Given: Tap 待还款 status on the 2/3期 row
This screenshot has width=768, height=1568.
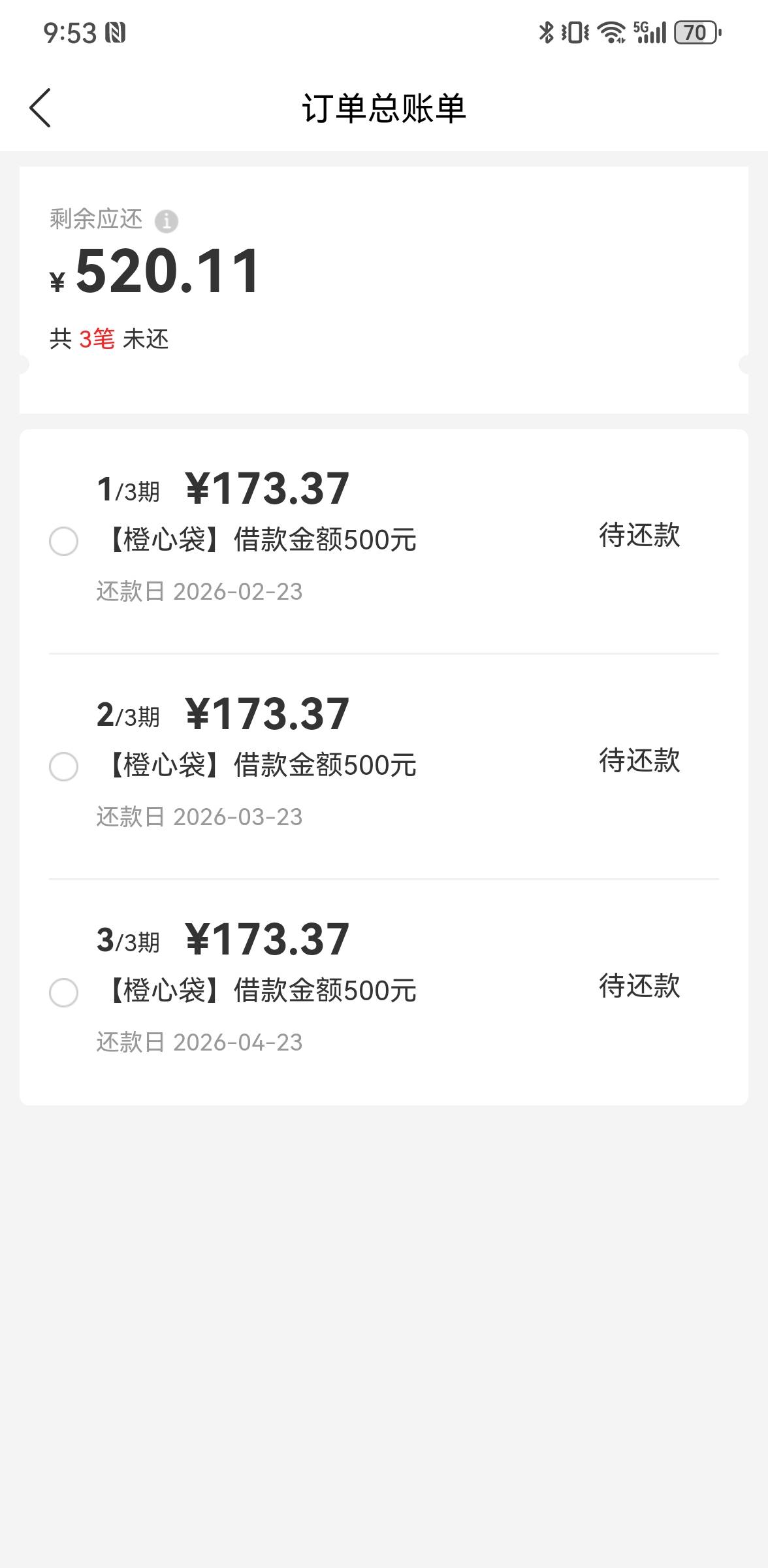Looking at the screenshot, I should (639, 760).
